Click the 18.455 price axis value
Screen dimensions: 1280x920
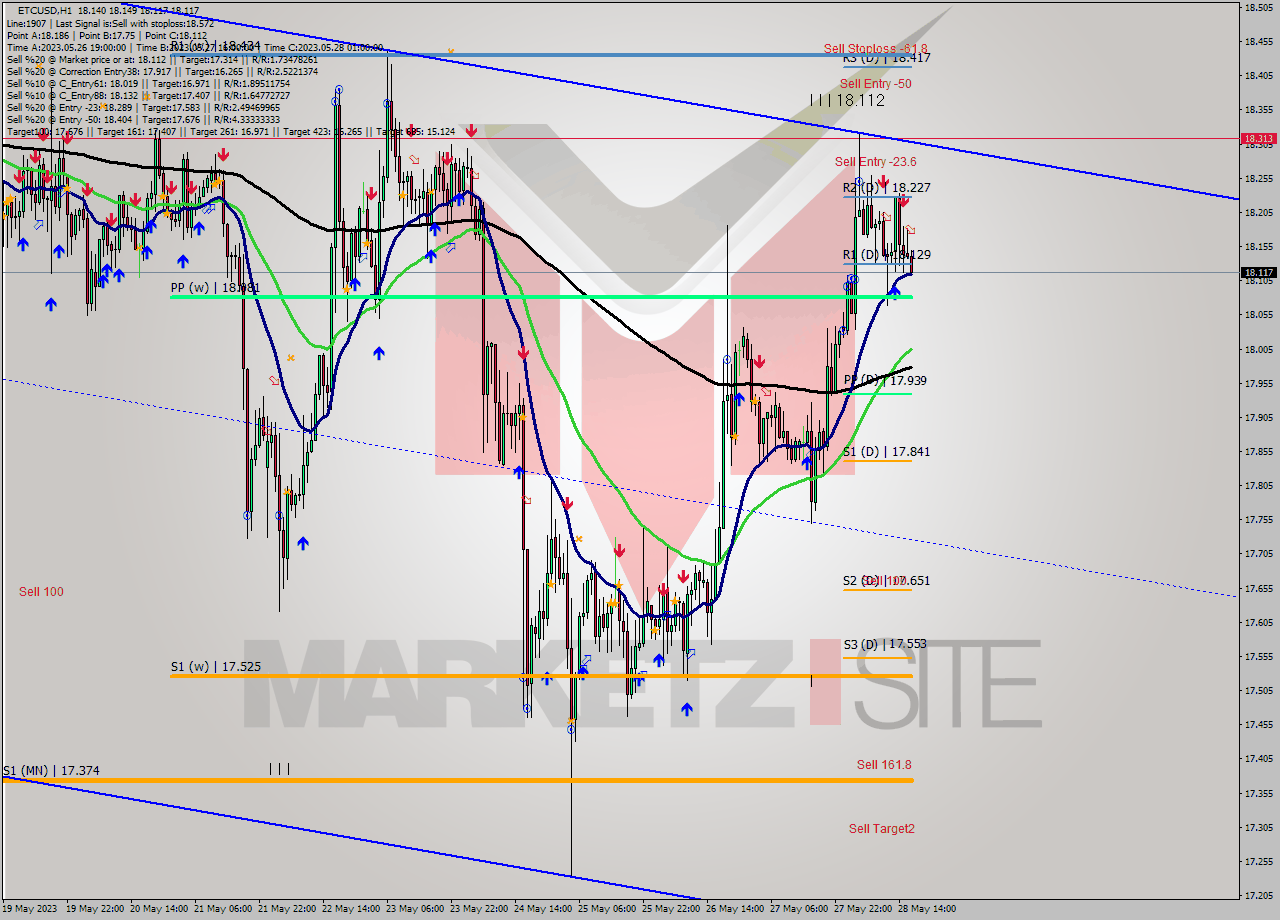[x=1258, y=41]
